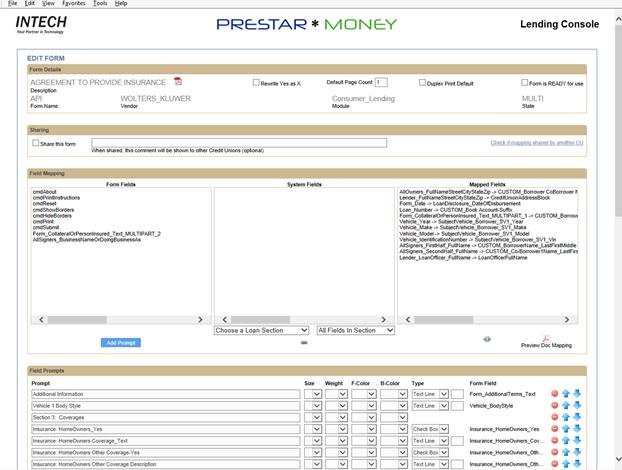Open the Tools menu
622x470 pixels.
point(100,4)
